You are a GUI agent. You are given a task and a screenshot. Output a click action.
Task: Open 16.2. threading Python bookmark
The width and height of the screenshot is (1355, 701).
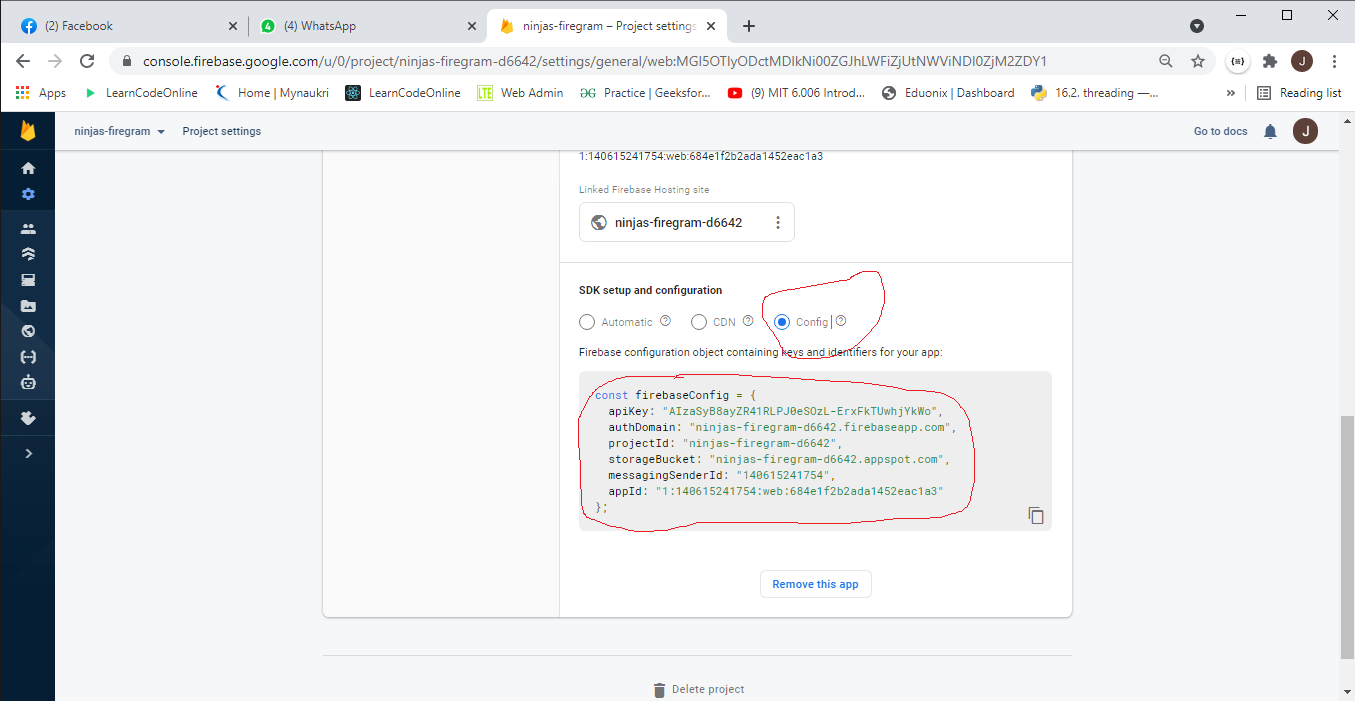click(1094, 93)
